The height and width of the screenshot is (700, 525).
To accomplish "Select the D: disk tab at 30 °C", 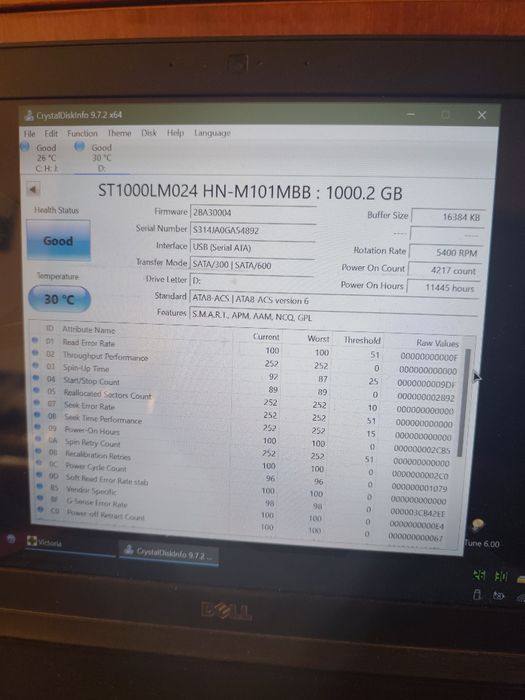I will 102,158.
